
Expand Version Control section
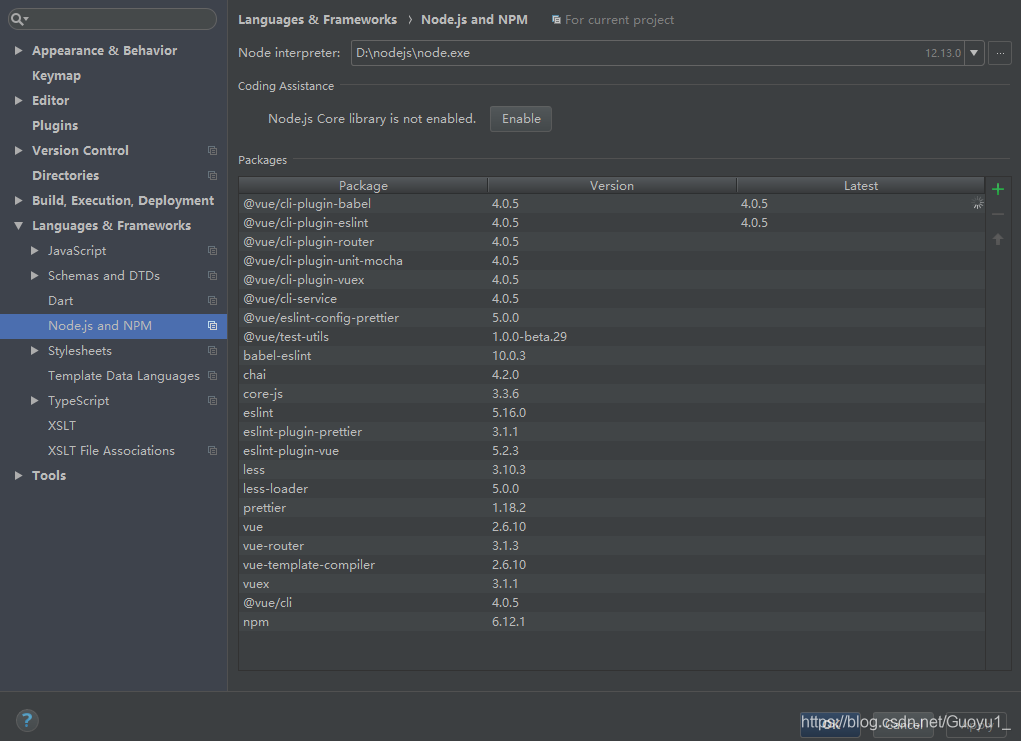(x=18, y=150)
